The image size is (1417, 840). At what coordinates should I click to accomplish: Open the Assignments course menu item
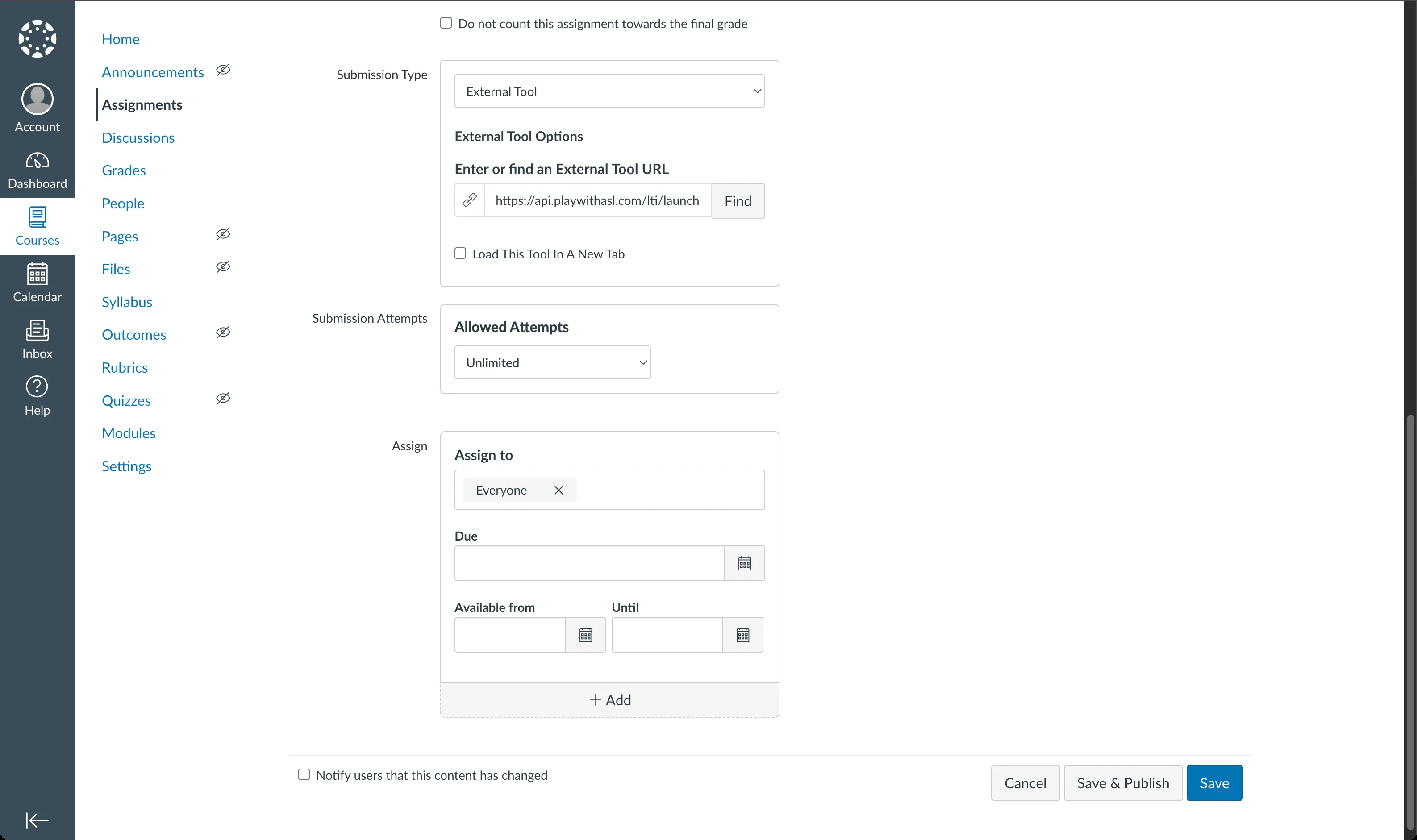coord(142,105)
